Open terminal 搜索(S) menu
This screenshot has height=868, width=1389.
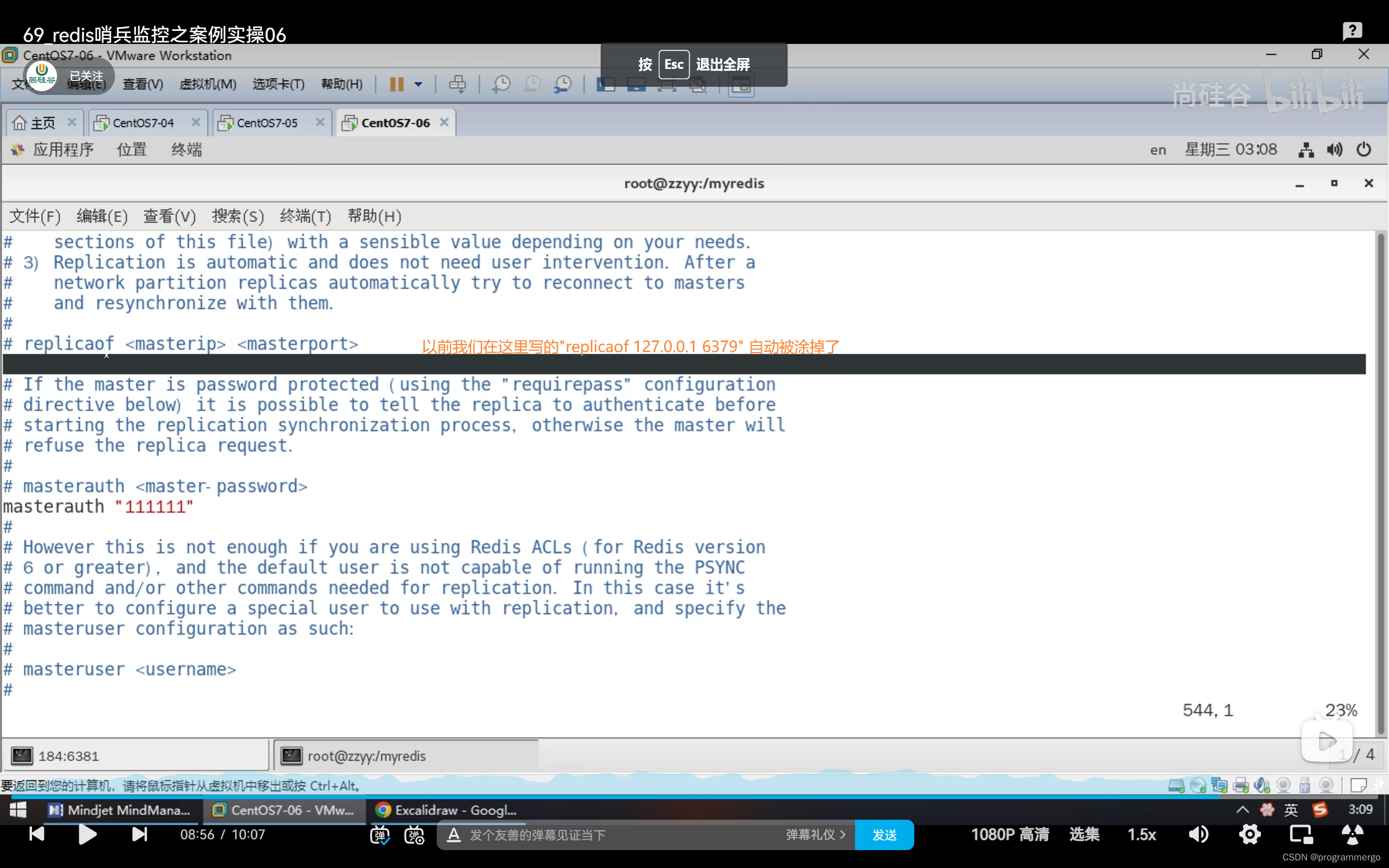(238, 216)
